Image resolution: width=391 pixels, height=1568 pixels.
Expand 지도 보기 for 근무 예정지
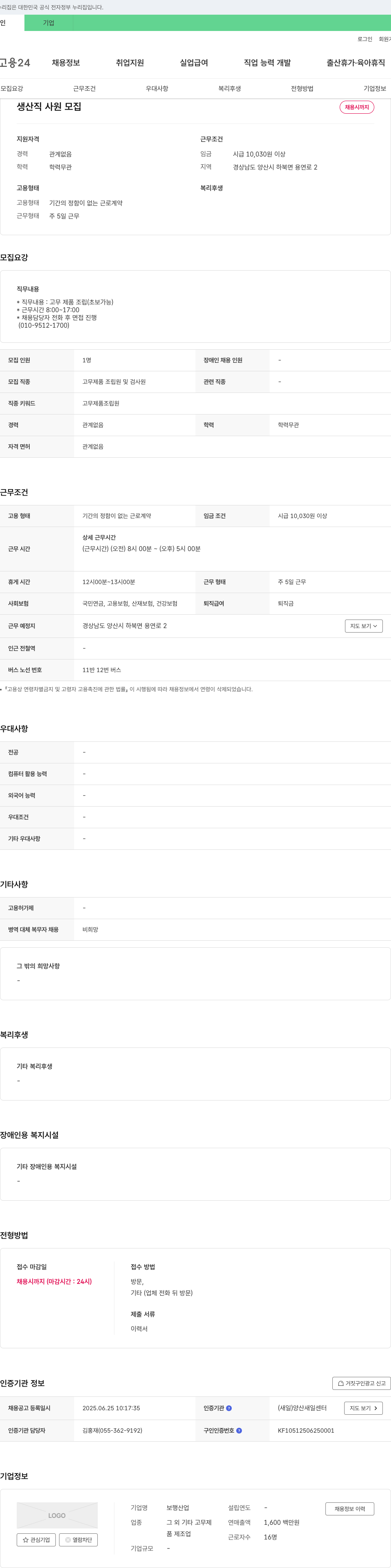tap(364, 626)
